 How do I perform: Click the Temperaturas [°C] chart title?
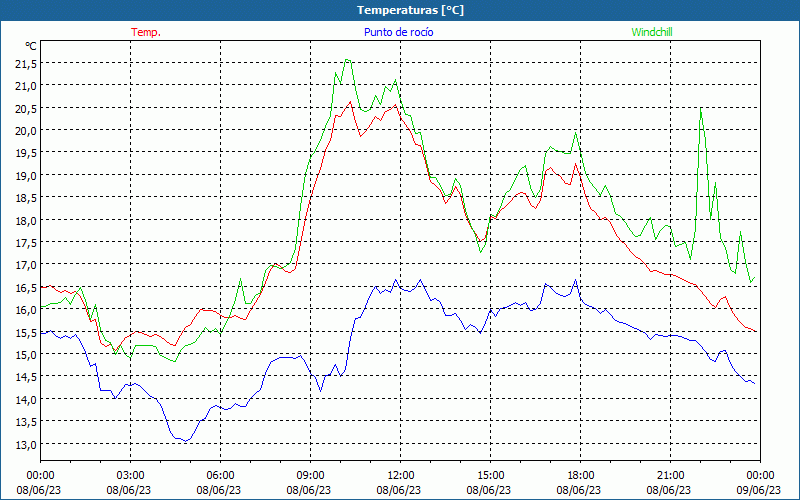tap(410, 10)
